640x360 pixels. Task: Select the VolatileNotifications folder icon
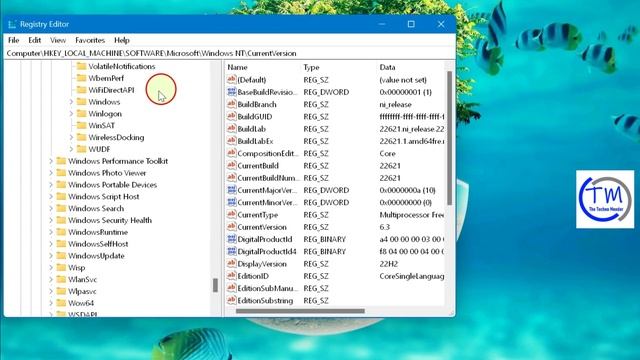[81, 66]
